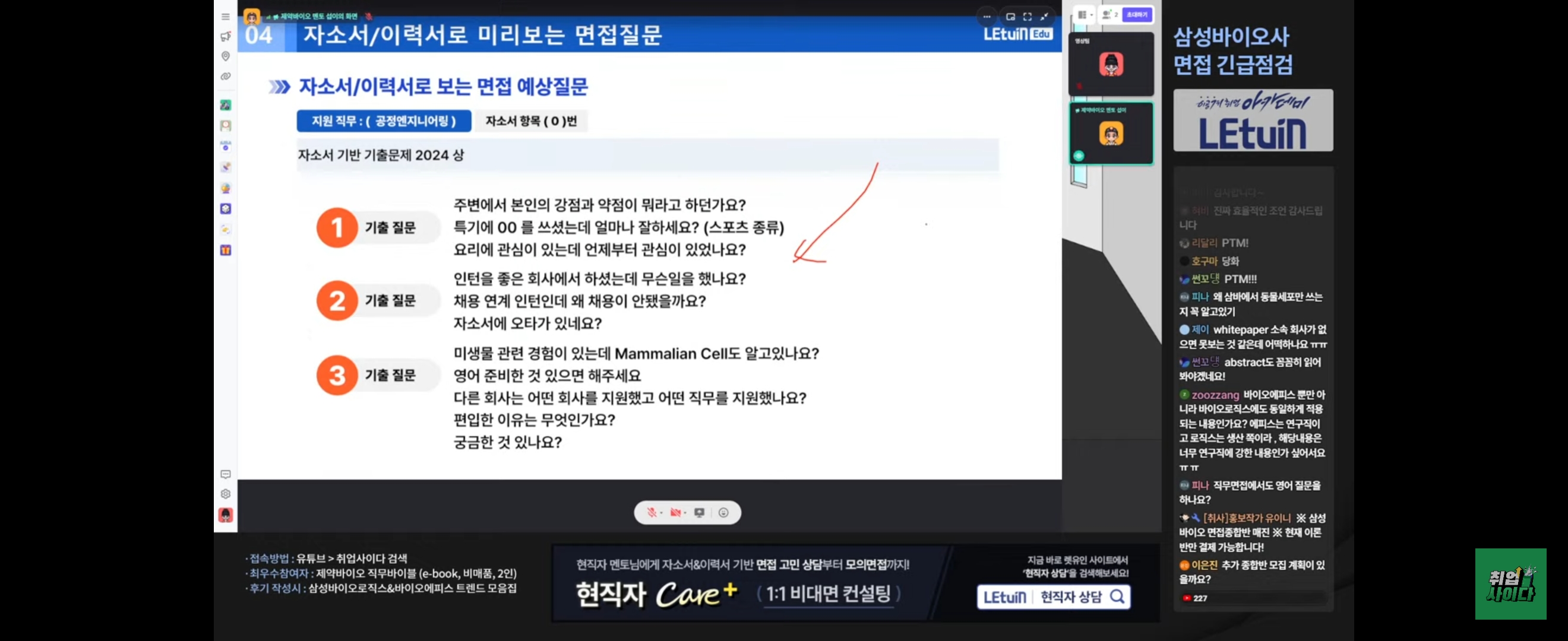Start screen share from bottom toolbar
The width and height of the screenshot is (1568, 641).
(699, 513)
